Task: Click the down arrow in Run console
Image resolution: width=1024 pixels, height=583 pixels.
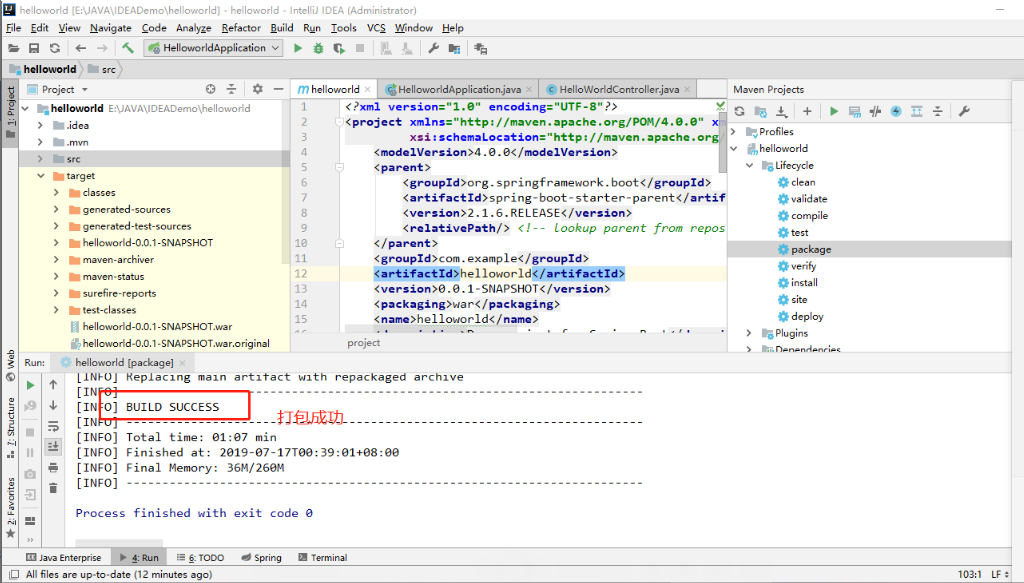Action: point(54,405)
